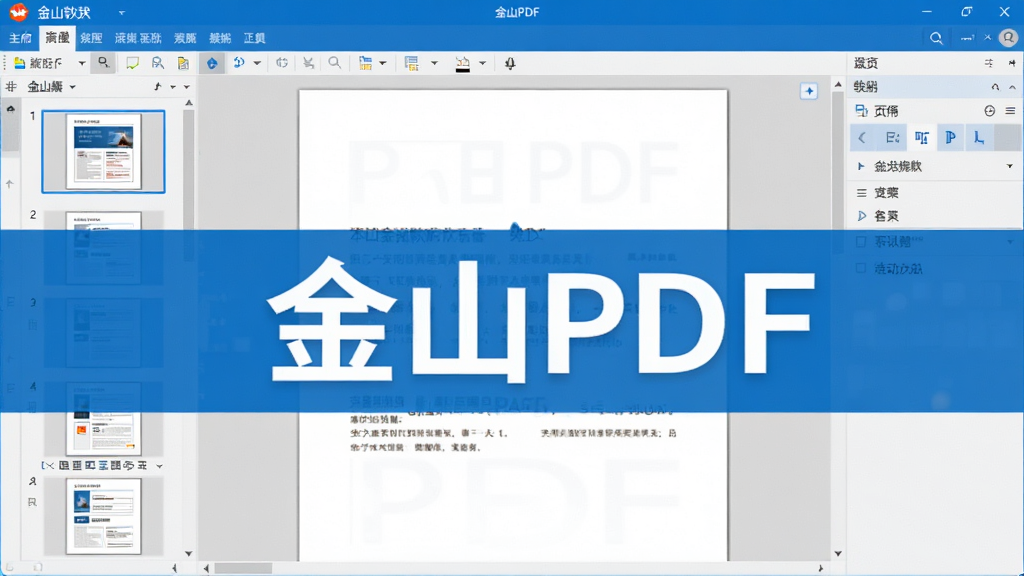Image resolution: width=1024 pixels, height=576 pixels.
Task: Switch to the third ribbon tab
Action: click(x=91, y=38)
